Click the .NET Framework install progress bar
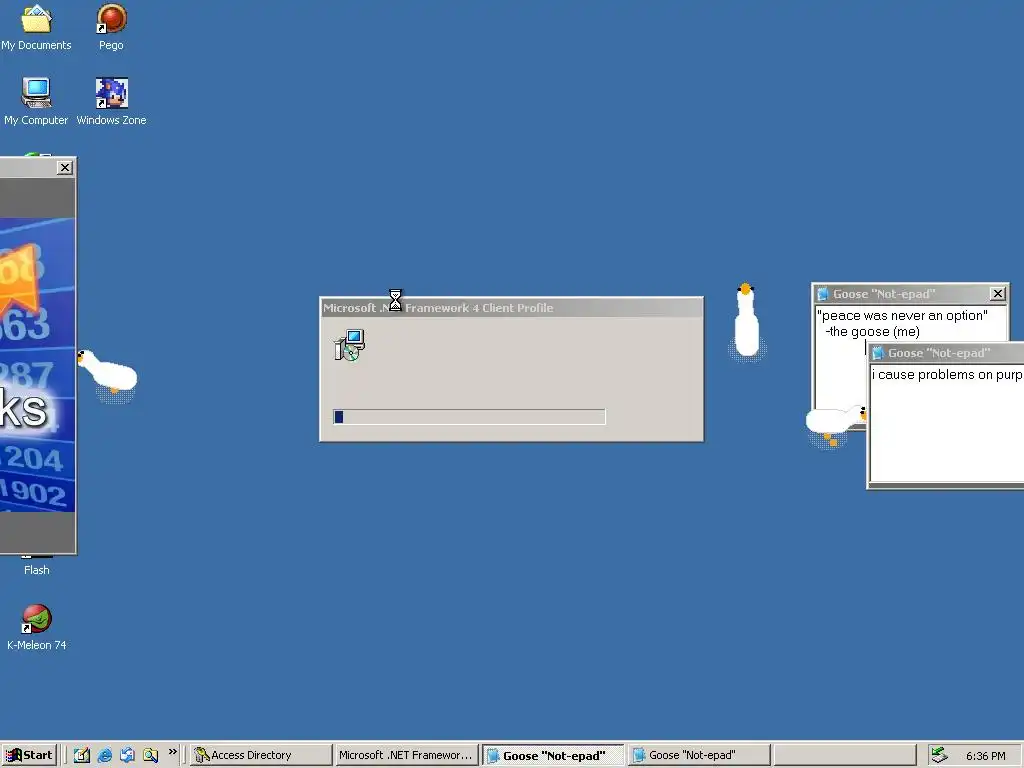Screen dimensions: 1024x768 (469, 417)
